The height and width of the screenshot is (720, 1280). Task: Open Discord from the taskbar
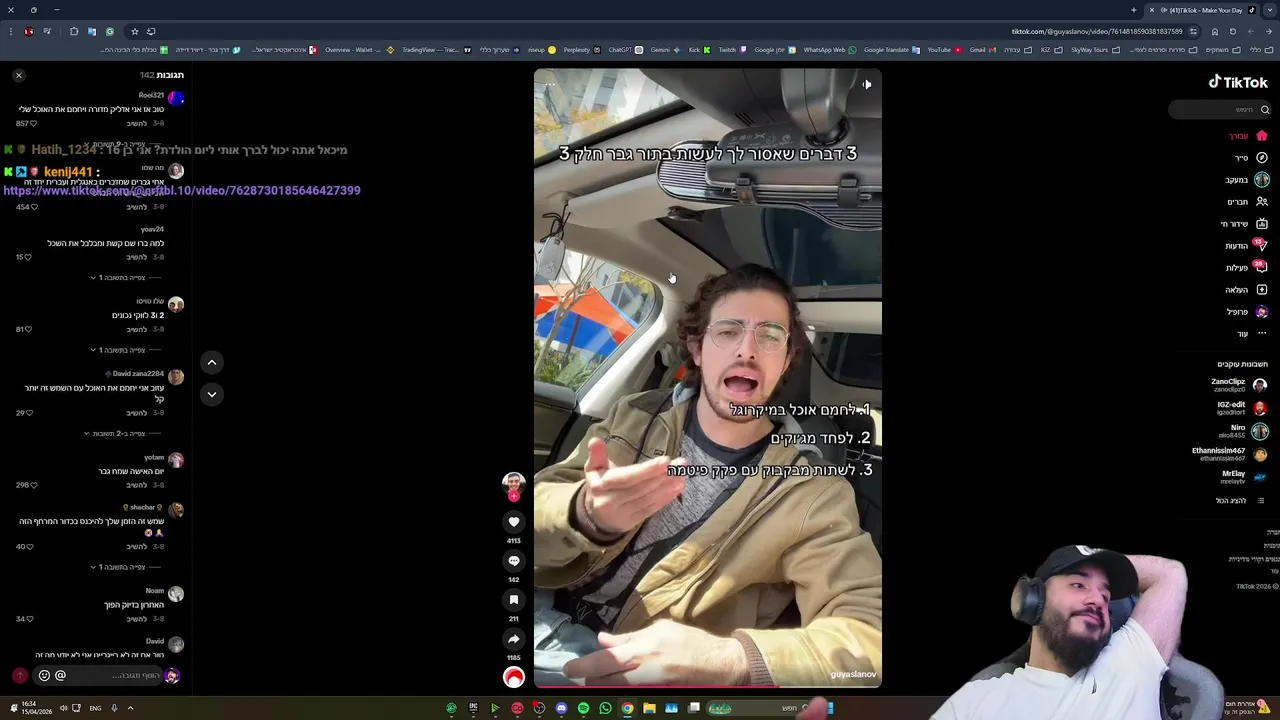pyautogui.click(x=561, y=708)
